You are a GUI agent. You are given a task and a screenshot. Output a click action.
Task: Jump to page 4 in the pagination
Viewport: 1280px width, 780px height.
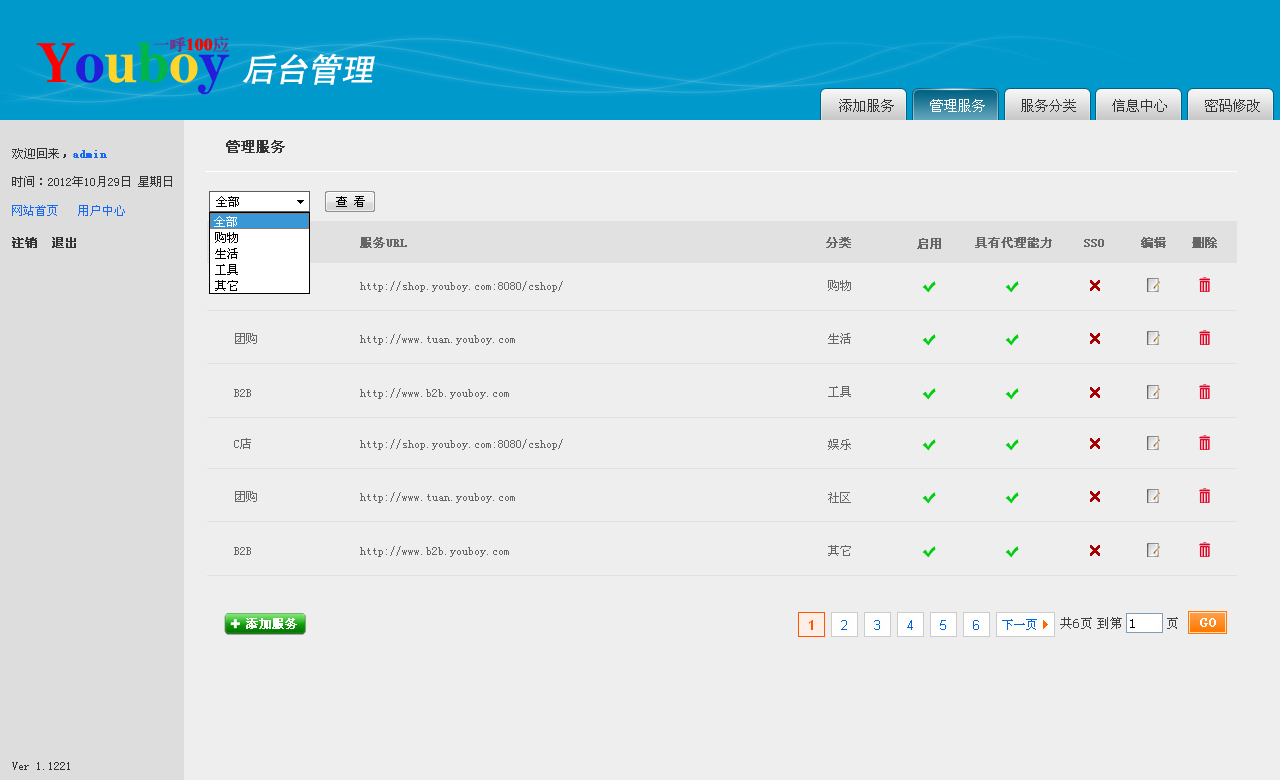tap(910, 625)
